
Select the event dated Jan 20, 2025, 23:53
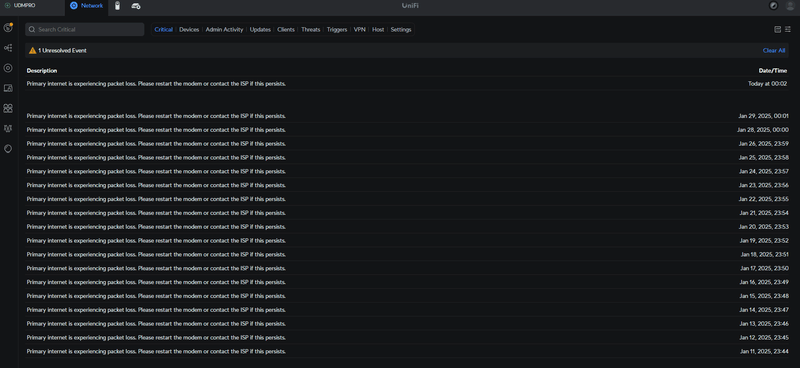click(x=407, y=227)
